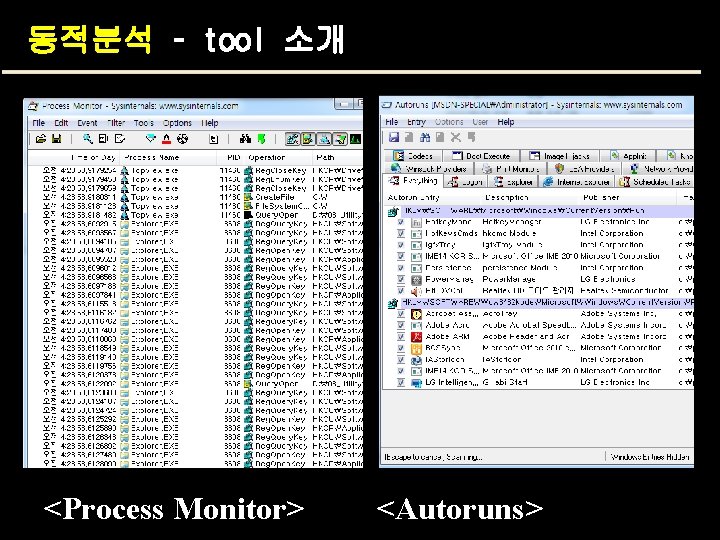Sort by Operation column in Process Monitor

tap(278, 158)
